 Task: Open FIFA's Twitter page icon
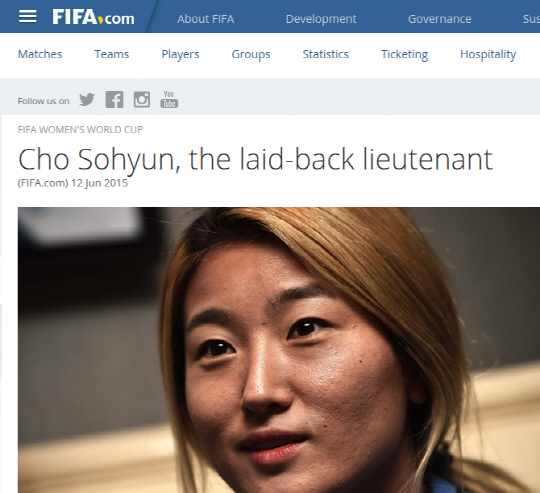click(87, 100)
